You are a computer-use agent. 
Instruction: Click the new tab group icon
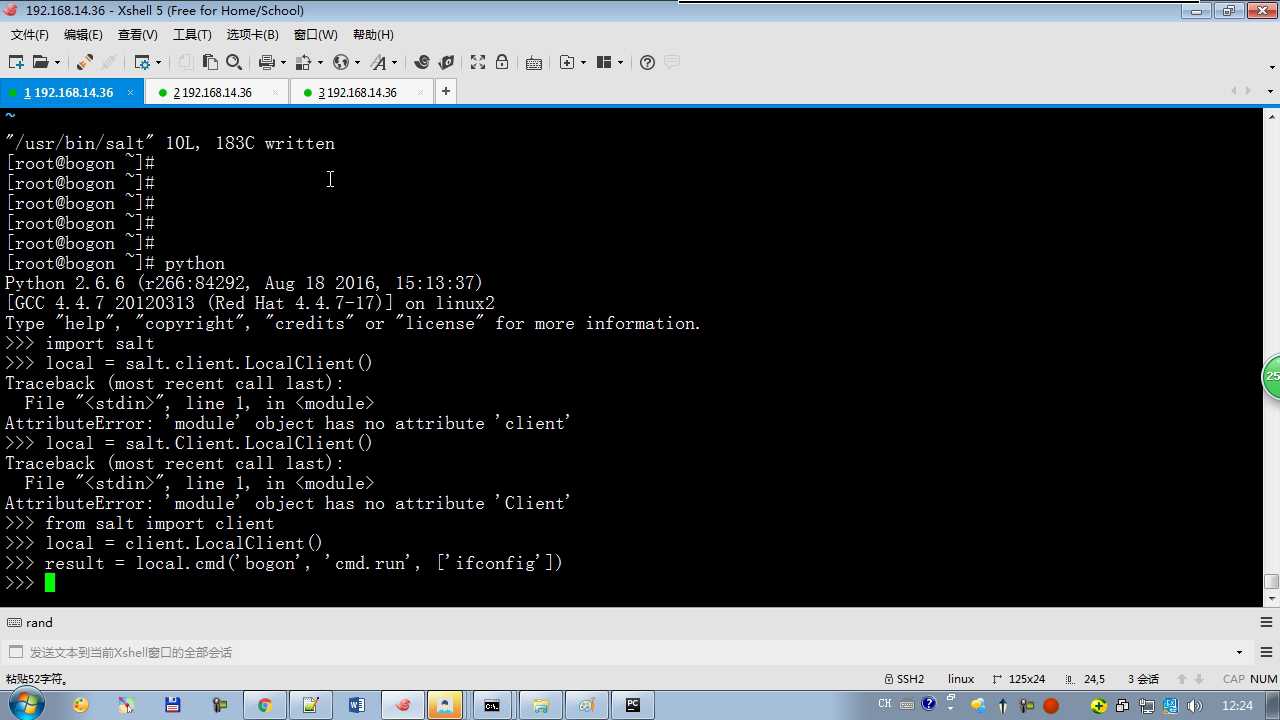pos(567,62)
